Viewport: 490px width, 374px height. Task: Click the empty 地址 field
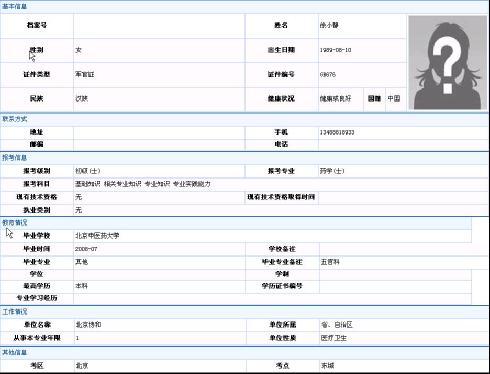159,132
